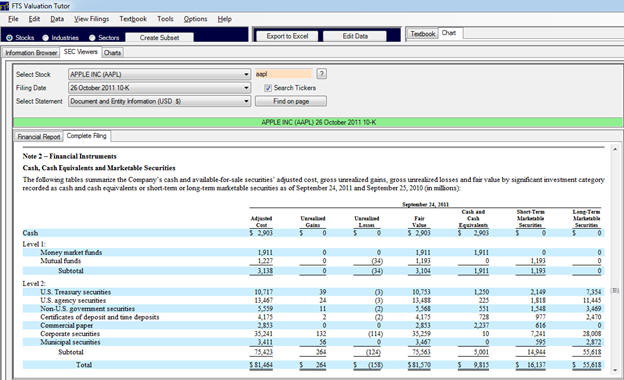The height and width of the screenshot is (380, 624).
Task: Click the Unrealized Gains column header
Action: (313, 222)
